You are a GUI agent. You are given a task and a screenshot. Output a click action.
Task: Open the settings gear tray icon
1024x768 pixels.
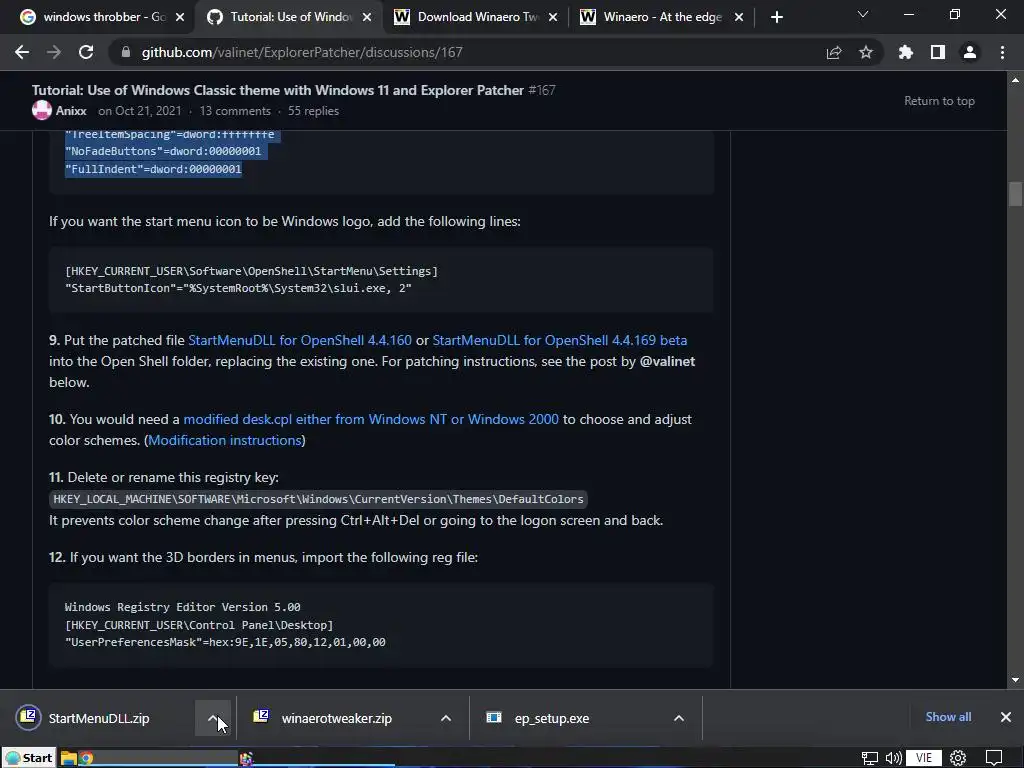[x=958, y=758]
